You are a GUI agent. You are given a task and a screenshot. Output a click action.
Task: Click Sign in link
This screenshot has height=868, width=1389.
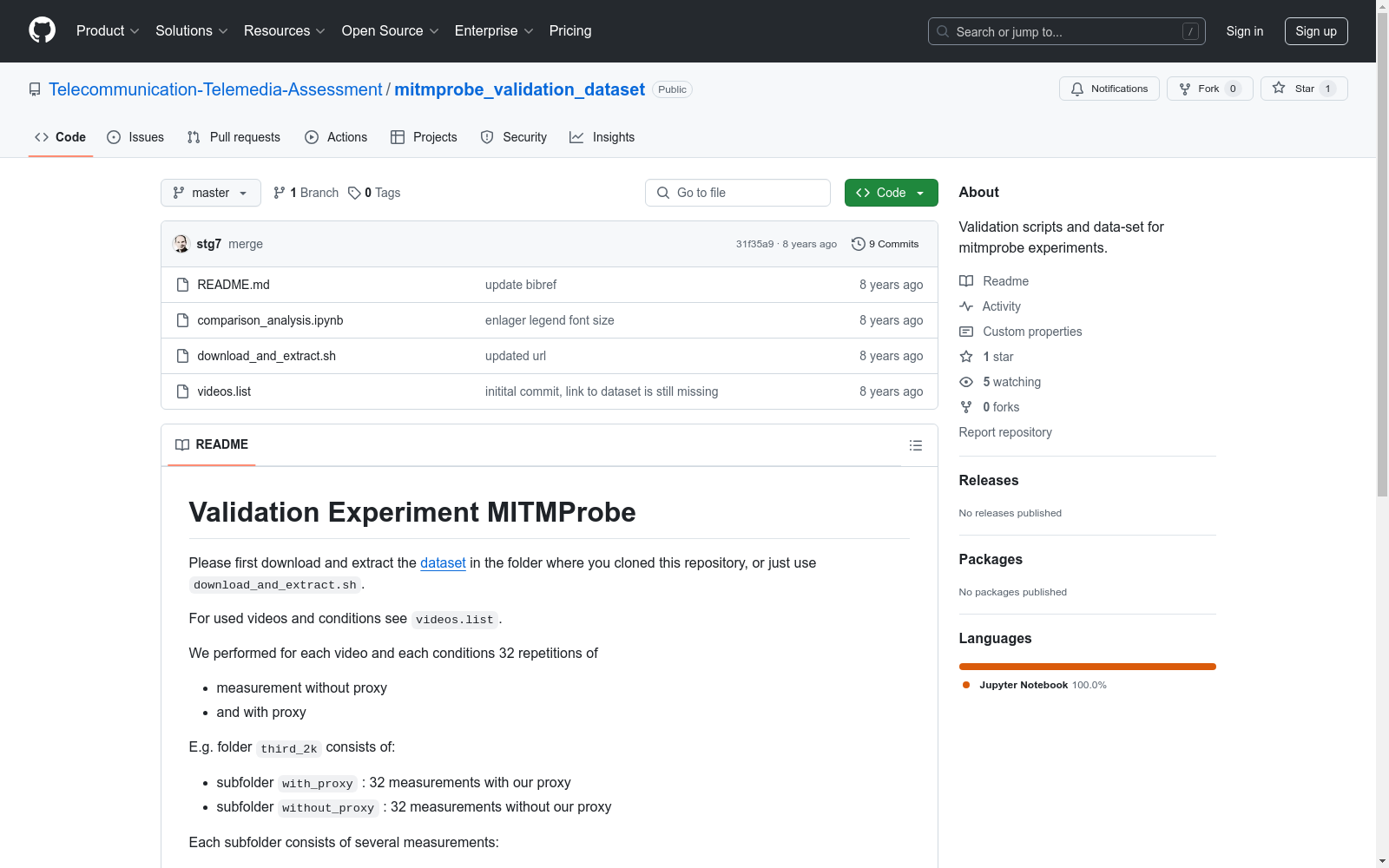click(x=1245, y=31)
